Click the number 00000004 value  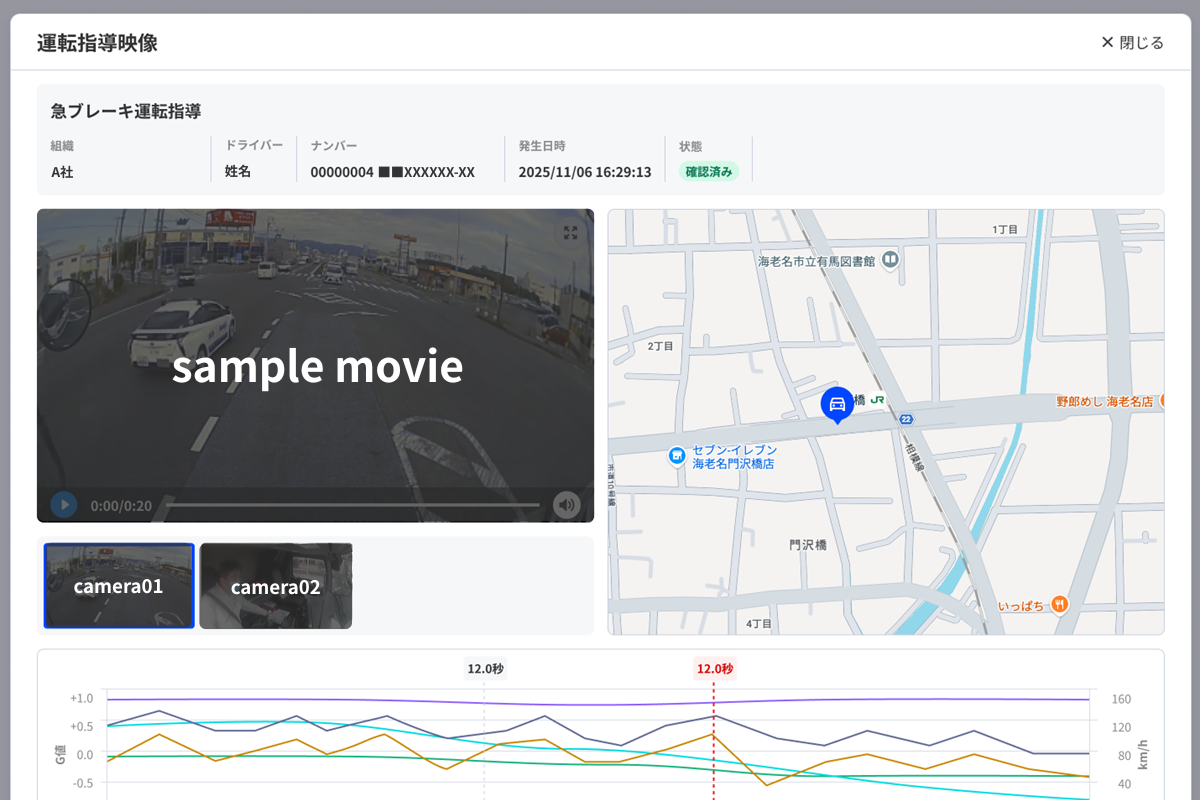click(x=392, y=172)
